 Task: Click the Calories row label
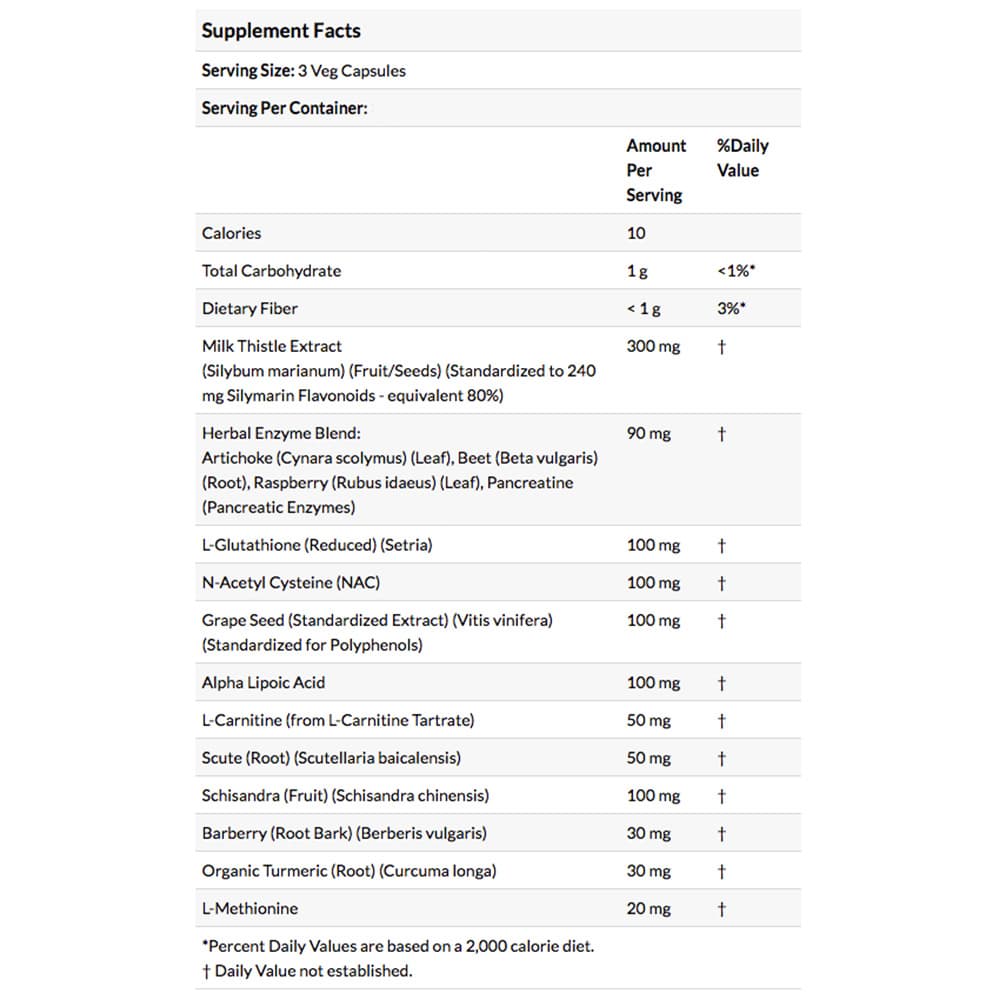(231, 233)
